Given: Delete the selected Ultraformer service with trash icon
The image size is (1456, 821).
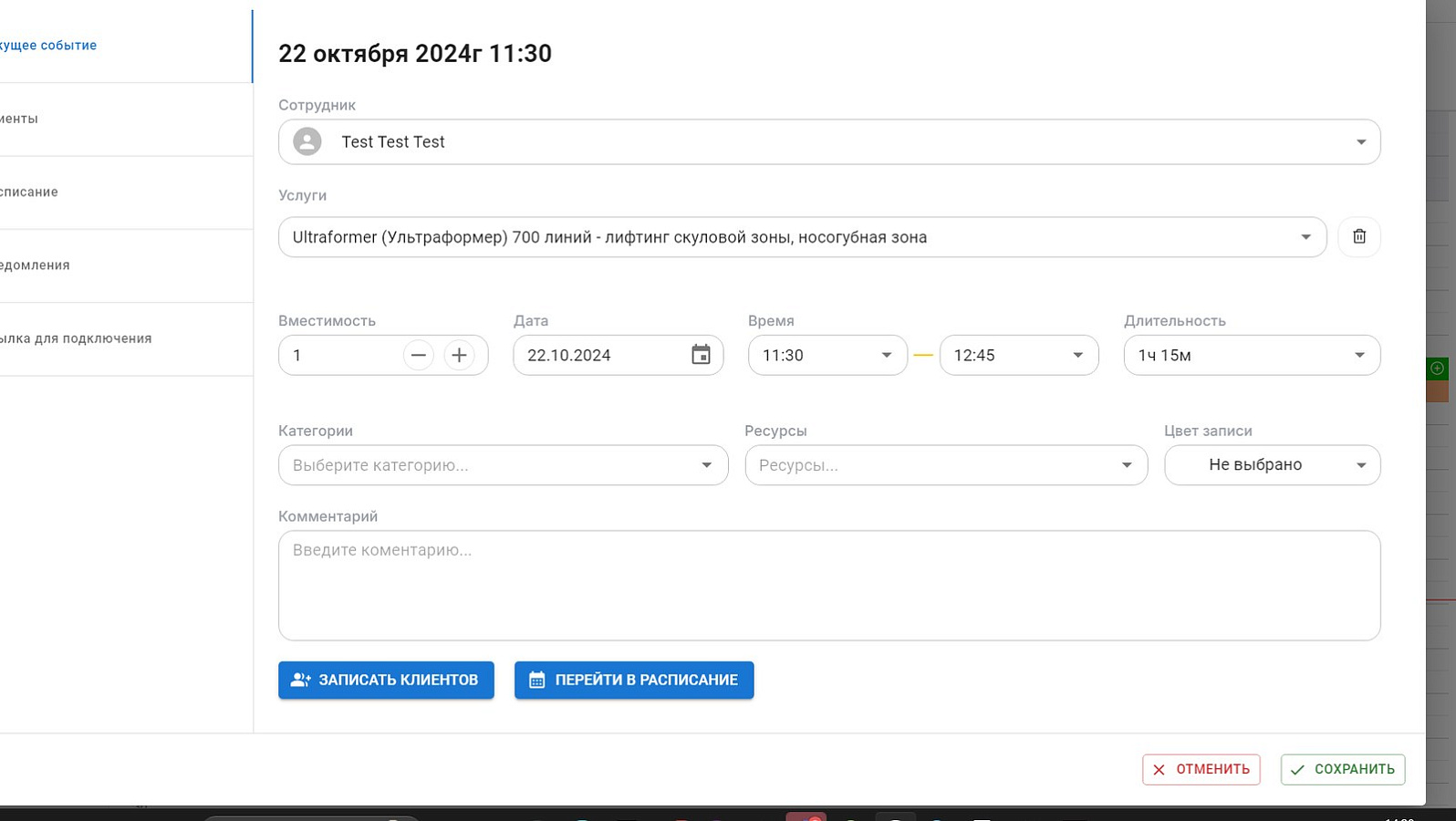Looking at the screenshot, I should (1358, 237).
